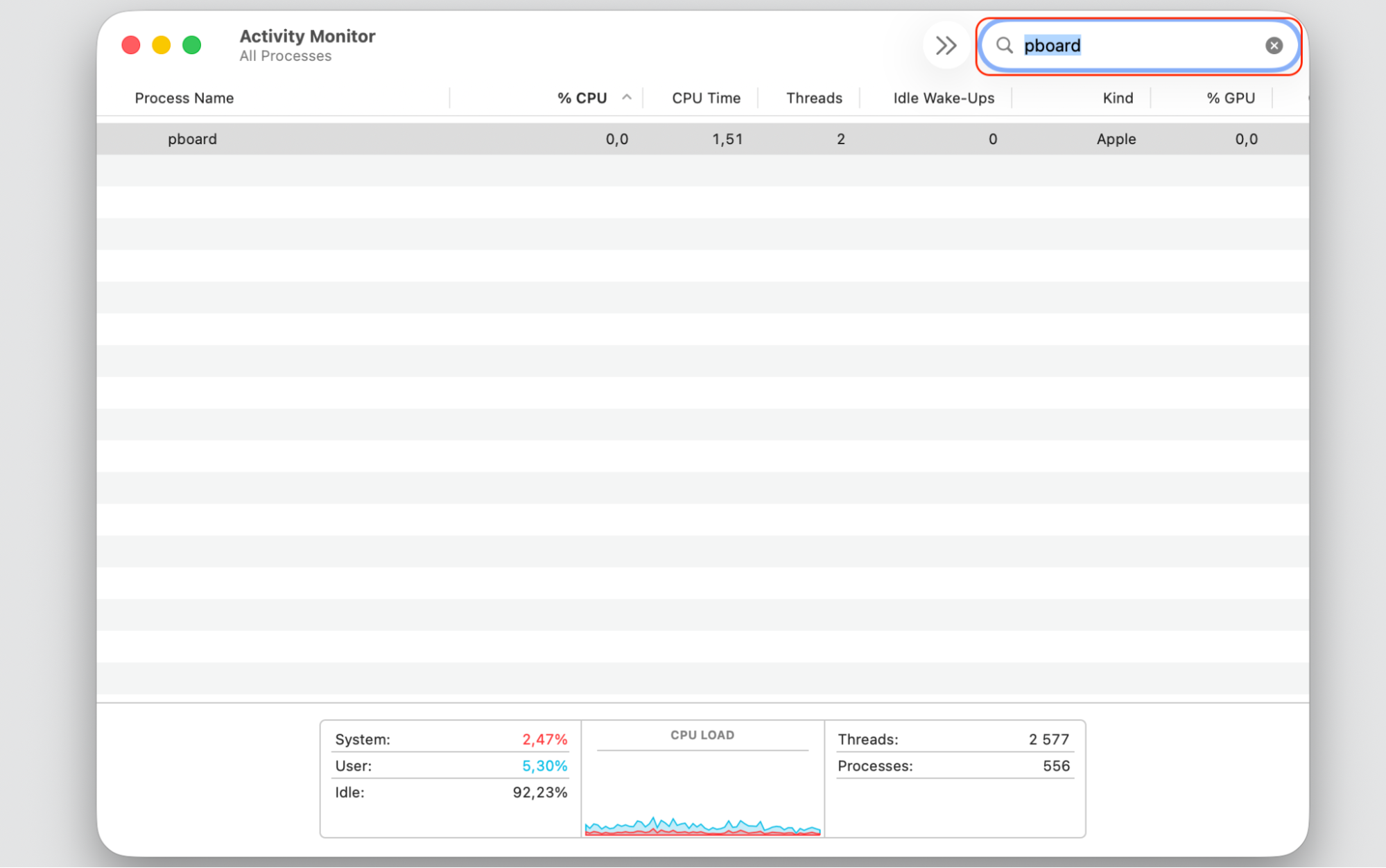Image resolution: width=1386 pixels, height=868 pixels.
Task: Clear the search field text
Action: pos(1273,46)
